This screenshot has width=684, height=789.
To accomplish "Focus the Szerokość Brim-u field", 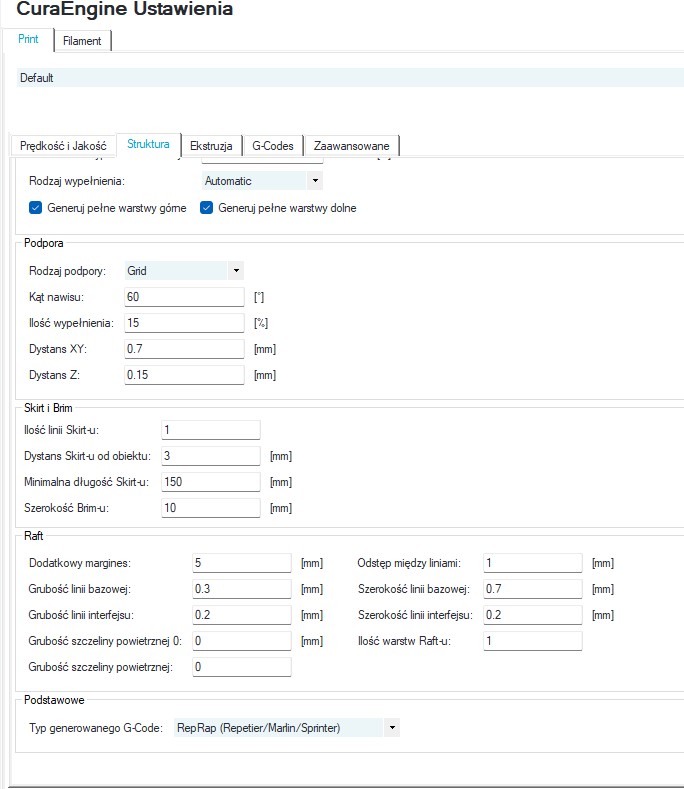I will click(x=211, y=508).
